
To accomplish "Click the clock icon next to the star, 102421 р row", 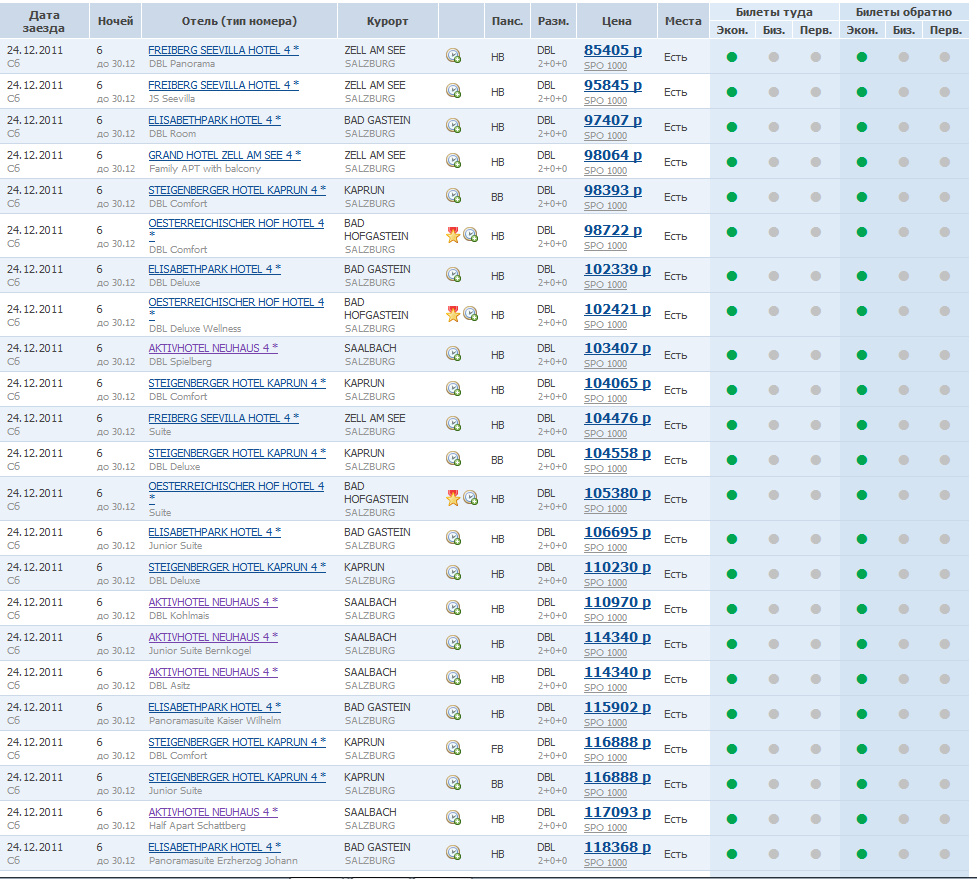I will pos(470,314).
